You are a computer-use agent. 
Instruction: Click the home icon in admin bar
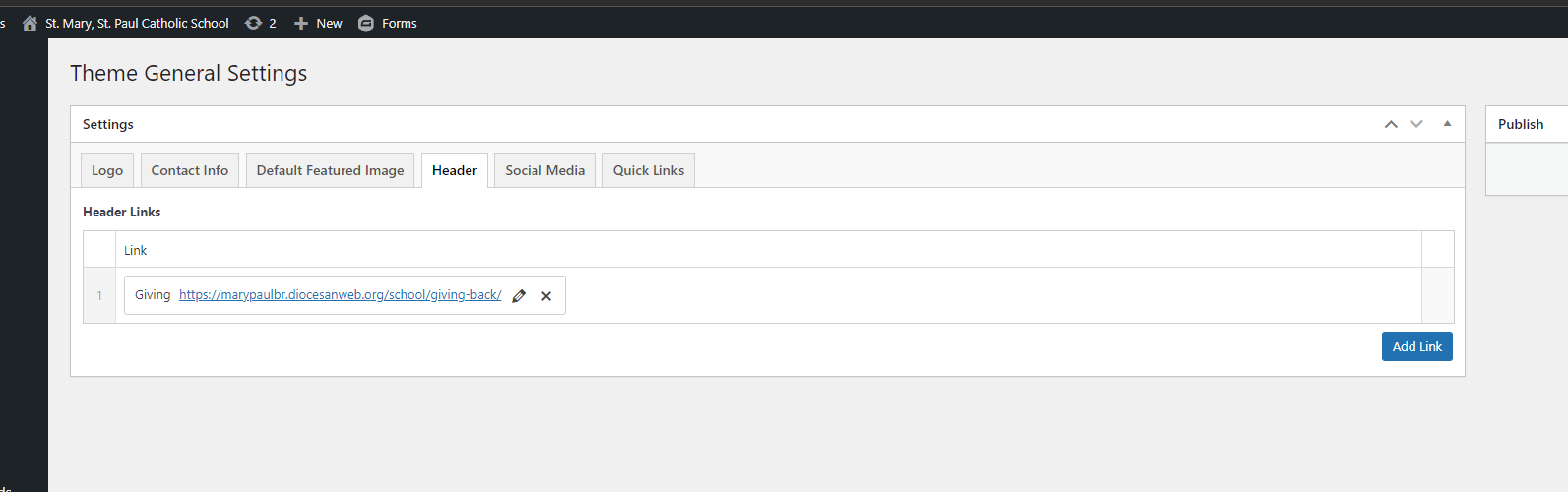30,23
